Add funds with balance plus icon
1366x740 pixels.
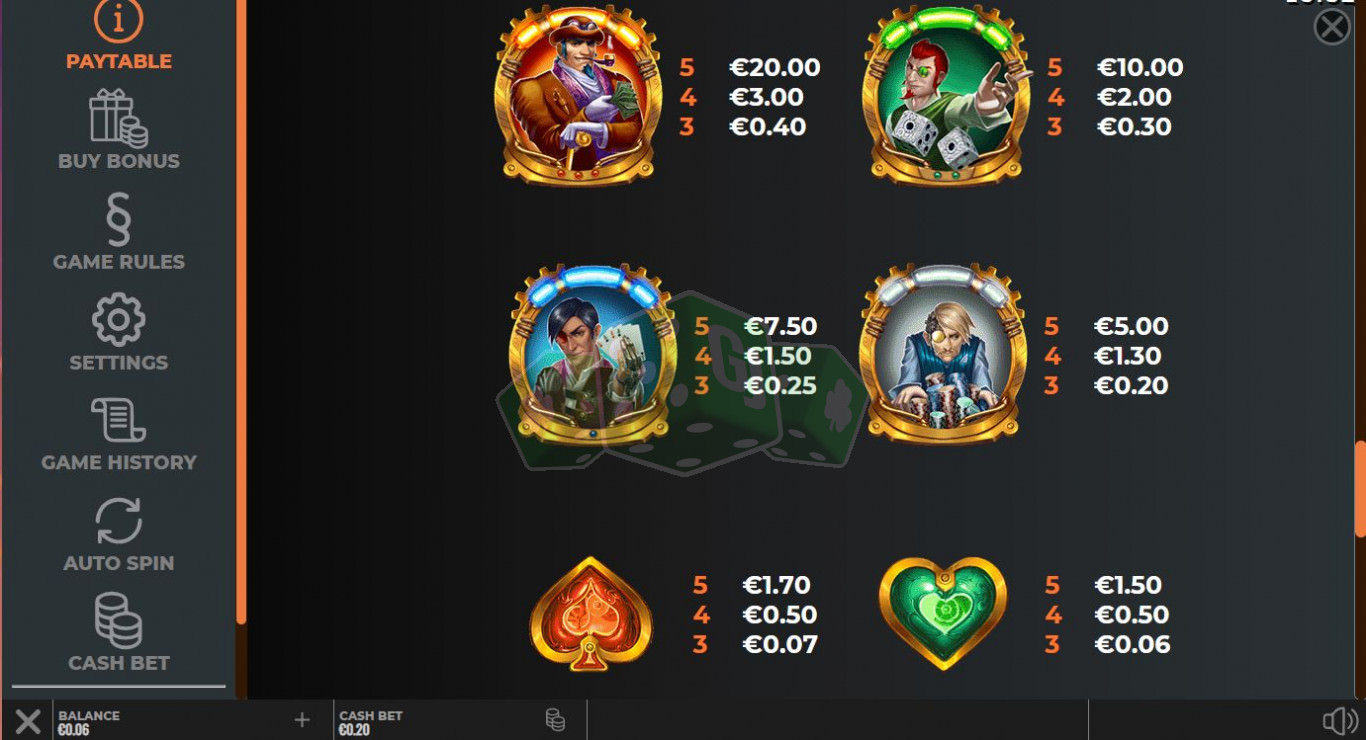(x=302, y=720)
